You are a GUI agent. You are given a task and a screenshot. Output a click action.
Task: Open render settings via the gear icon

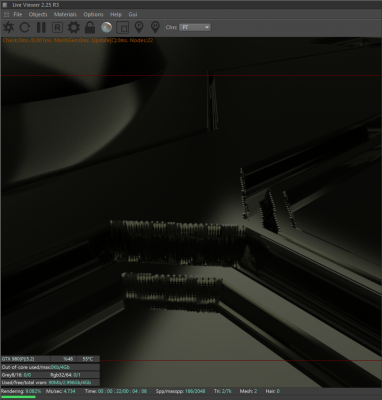point(74,27)
